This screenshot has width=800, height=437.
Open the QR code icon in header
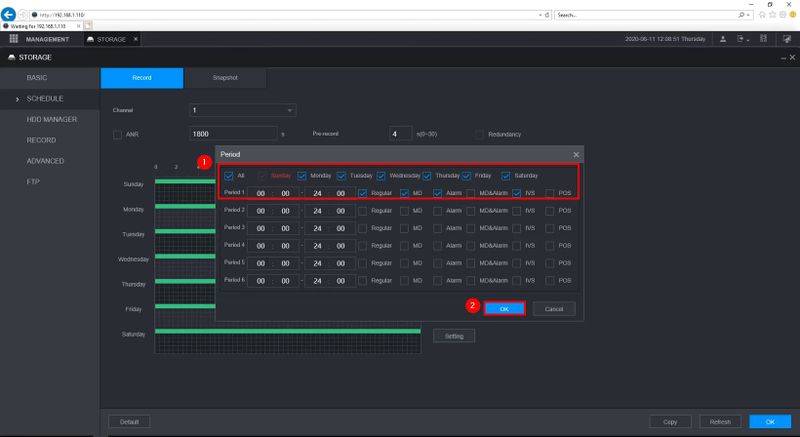tap(763, 39)
